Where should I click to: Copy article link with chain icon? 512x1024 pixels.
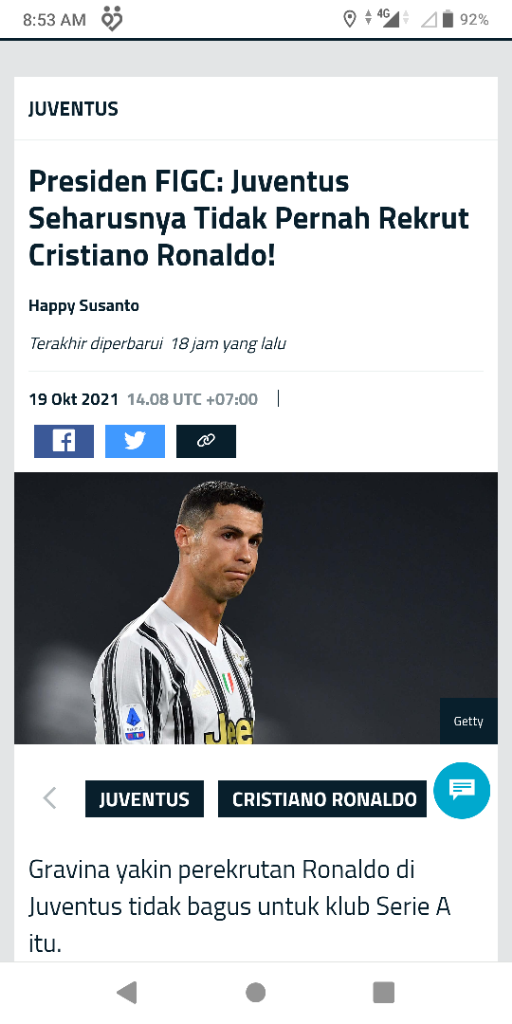pos(206,441)
